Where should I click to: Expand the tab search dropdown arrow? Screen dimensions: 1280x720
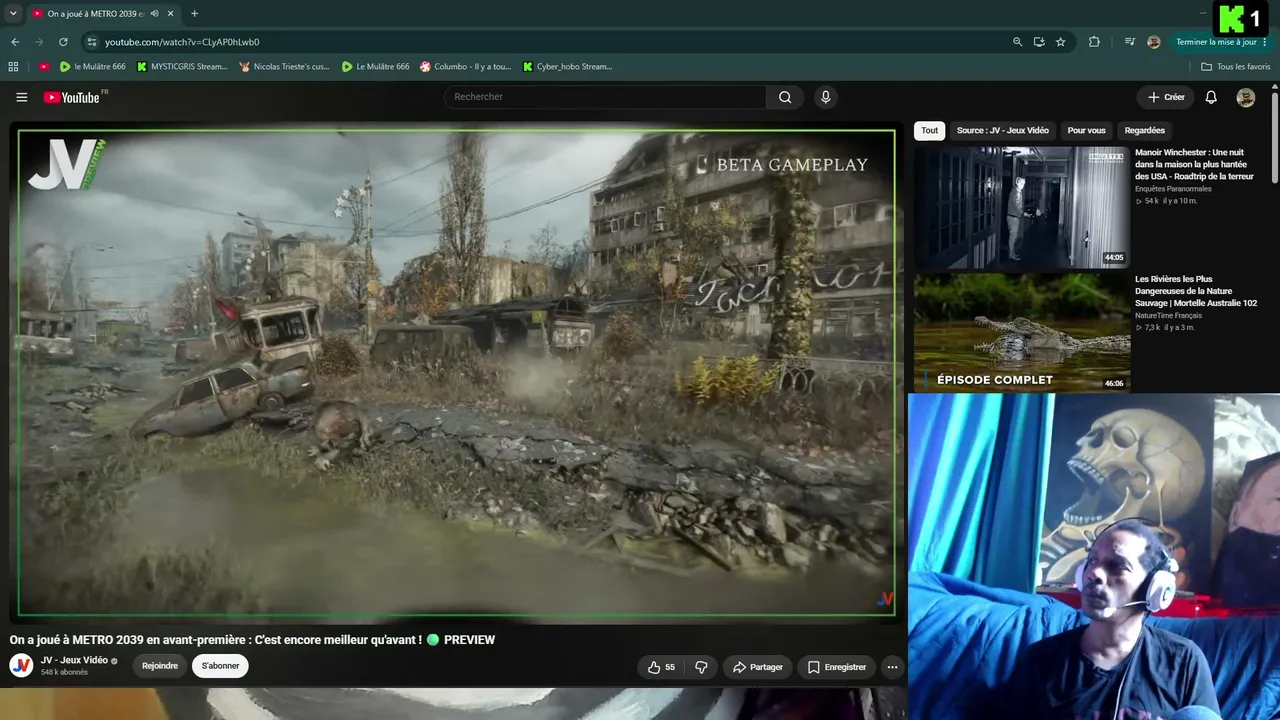13,14
